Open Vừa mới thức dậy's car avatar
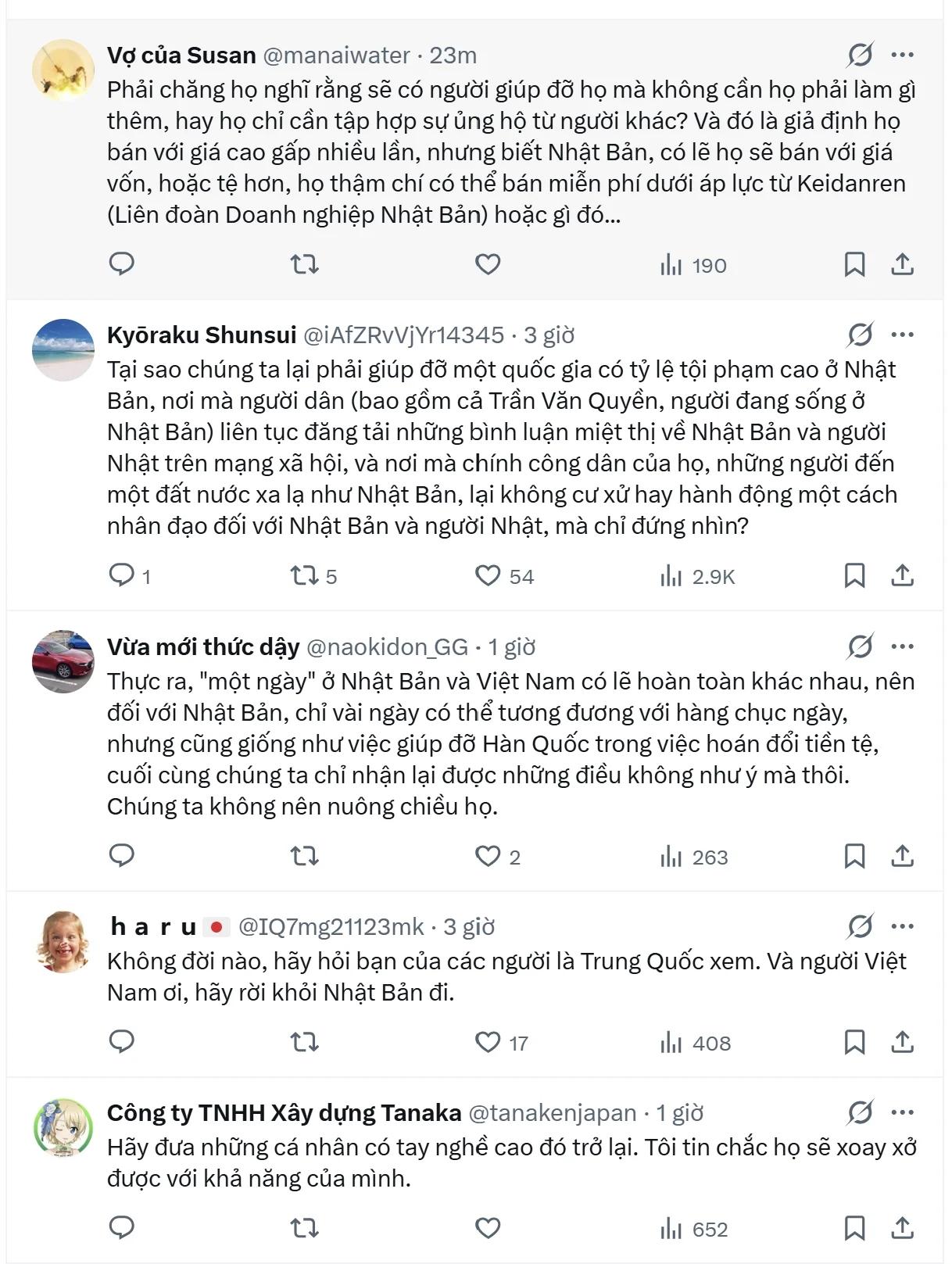This screenshot has height=1264, width=952. (x=63, y=661)
